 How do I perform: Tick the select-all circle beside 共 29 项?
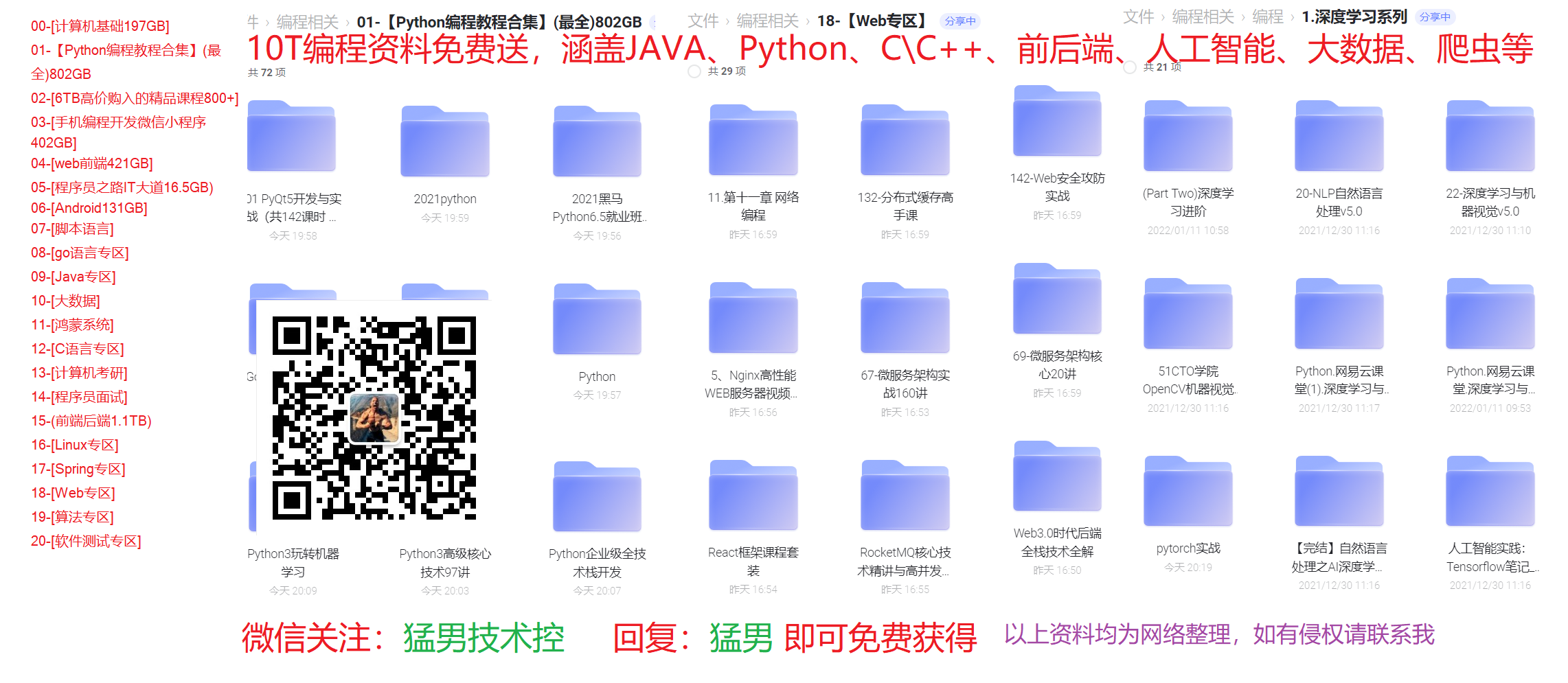(694, 71)
